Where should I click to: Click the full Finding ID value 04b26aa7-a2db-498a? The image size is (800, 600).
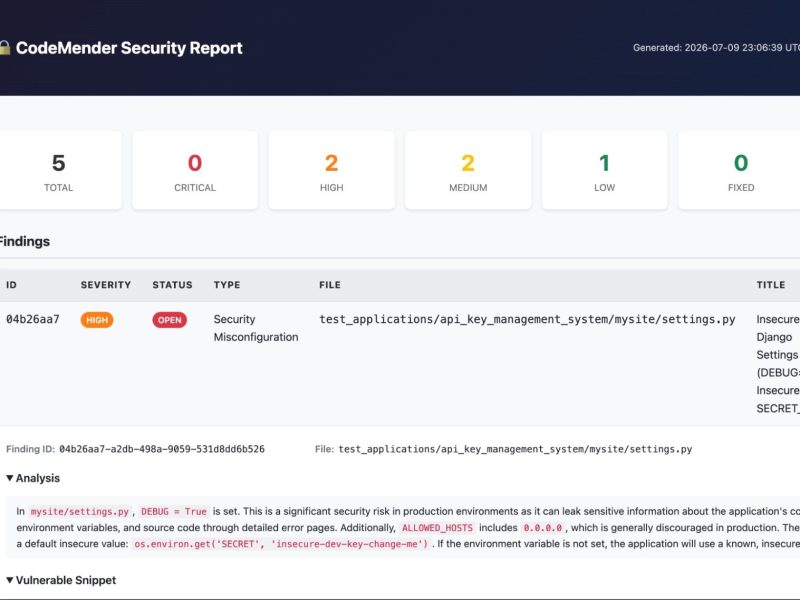[x=162, y=449]
